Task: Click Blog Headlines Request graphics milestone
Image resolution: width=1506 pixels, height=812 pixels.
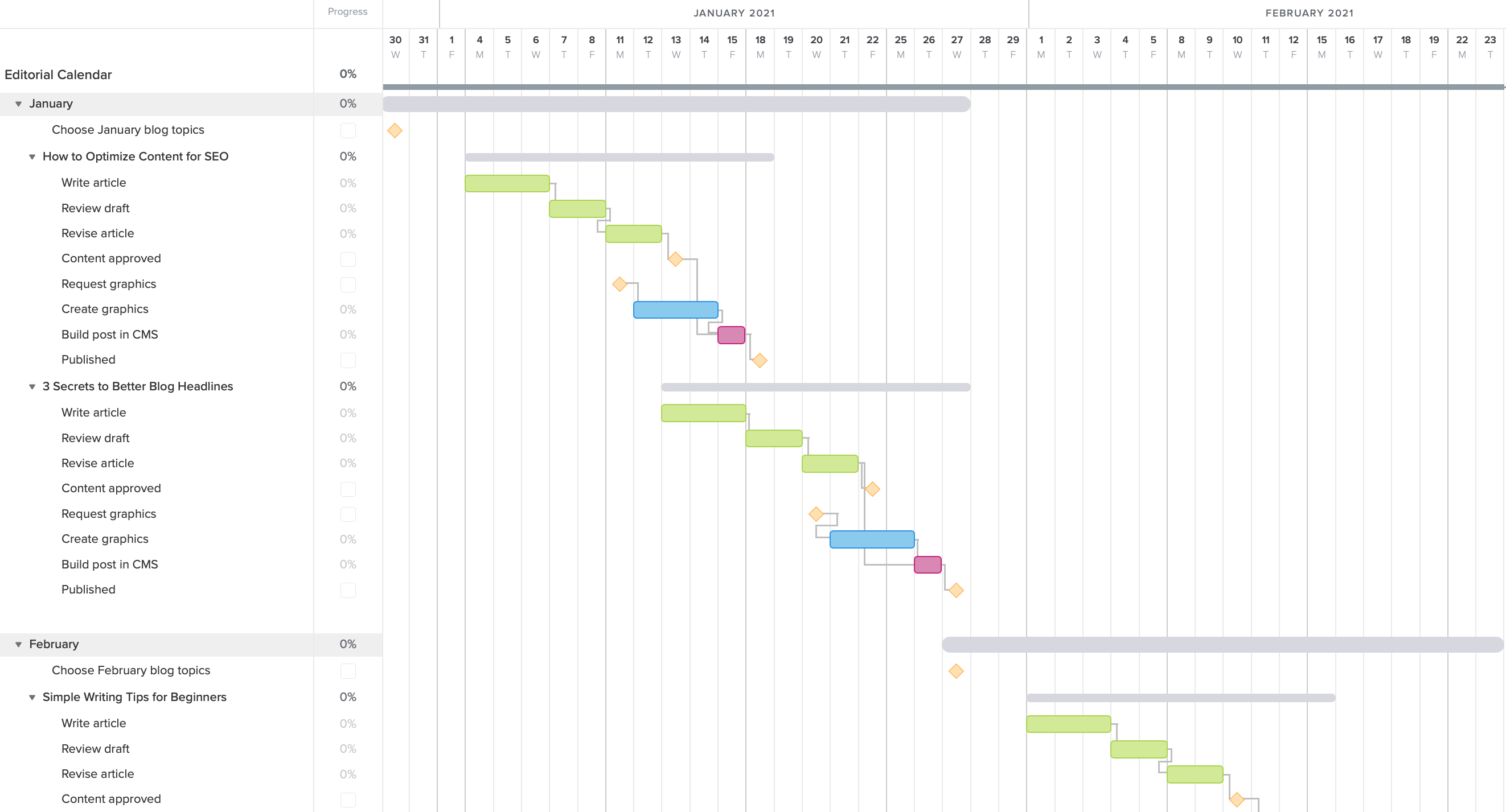Action: (x=816, y=514)
